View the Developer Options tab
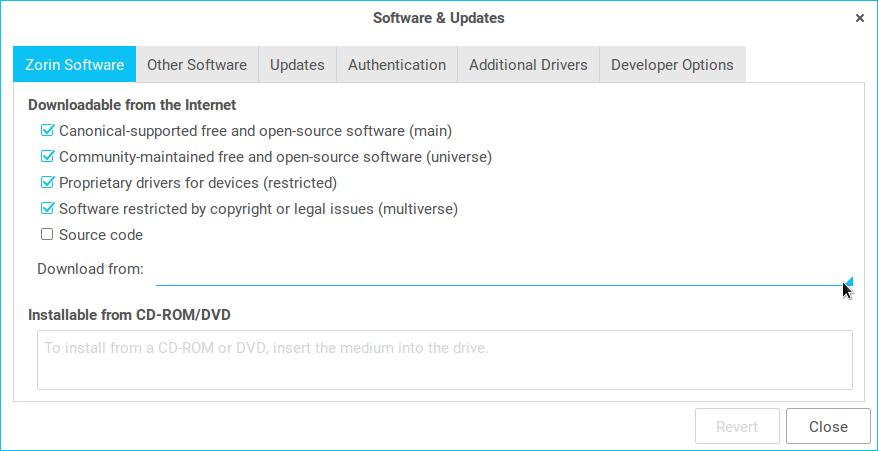This screenshot has height=451, width=878. [x=672, y=65]
